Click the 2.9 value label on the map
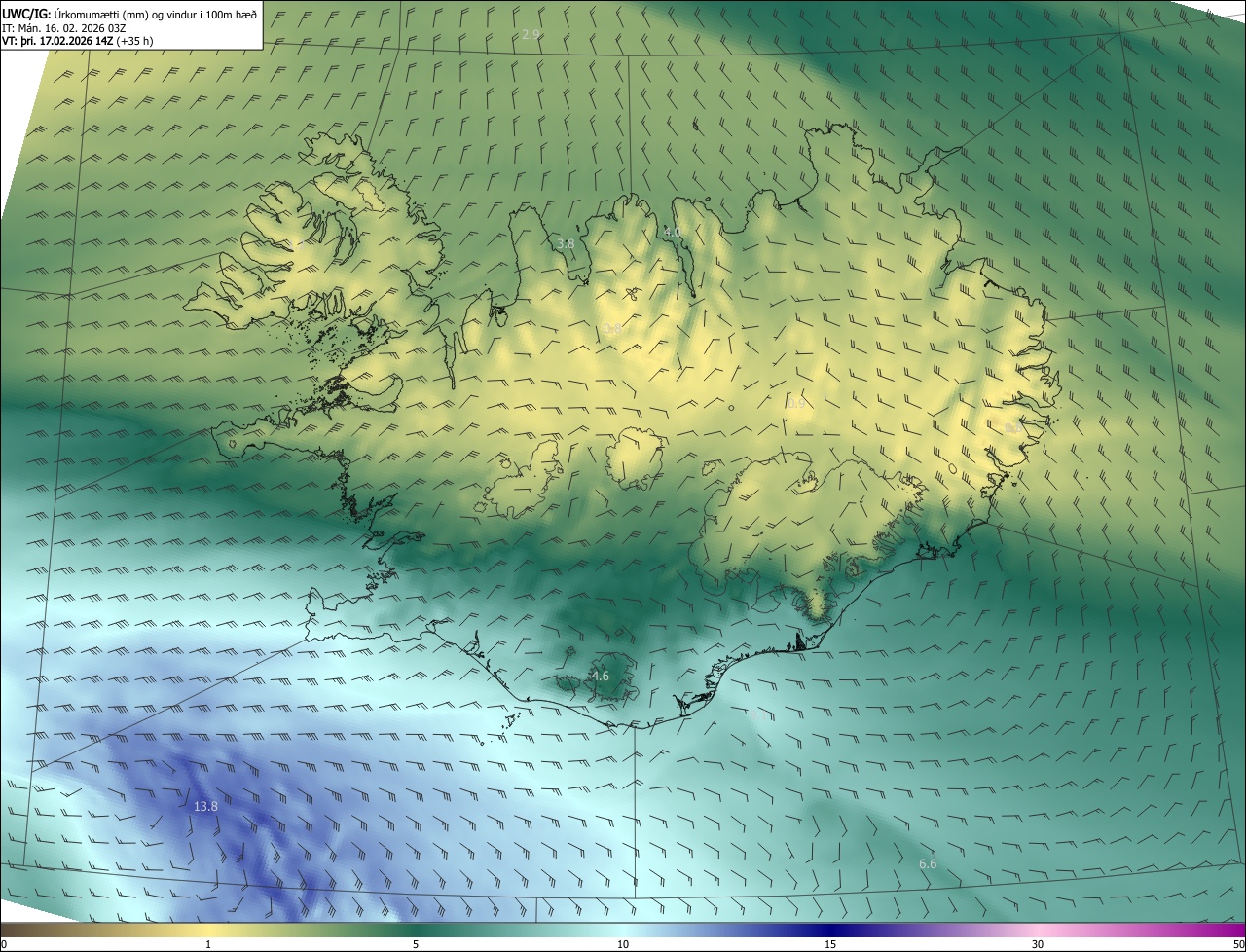Image resolution: width=1246 pixels, height=952 pixels. 531,35
